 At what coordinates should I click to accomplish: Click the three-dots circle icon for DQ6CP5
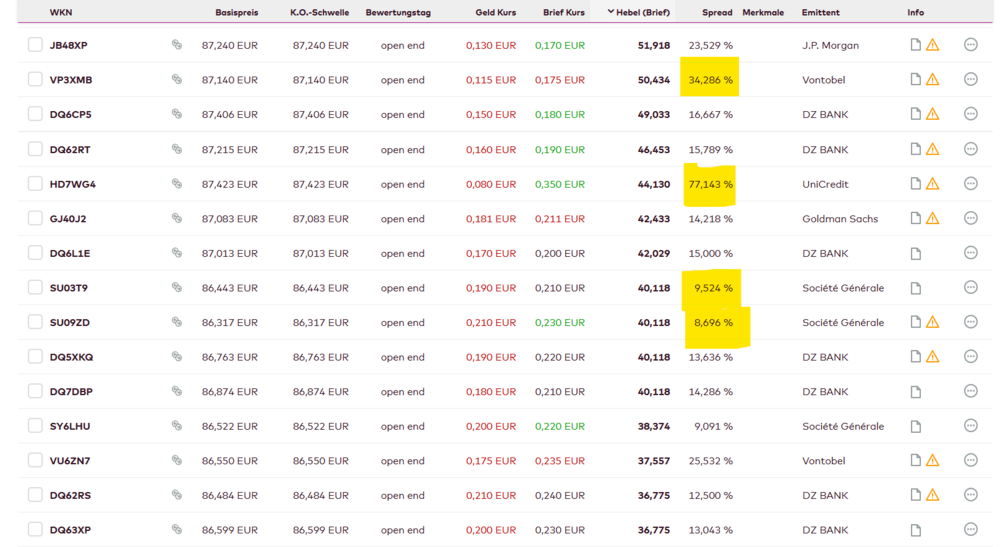coord(970,114)
